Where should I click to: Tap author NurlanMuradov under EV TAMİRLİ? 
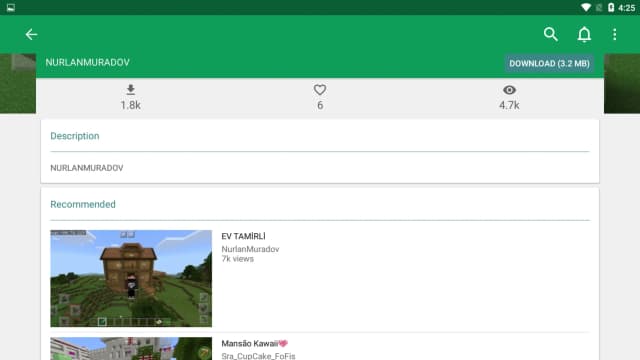click(x=250, y=249)
